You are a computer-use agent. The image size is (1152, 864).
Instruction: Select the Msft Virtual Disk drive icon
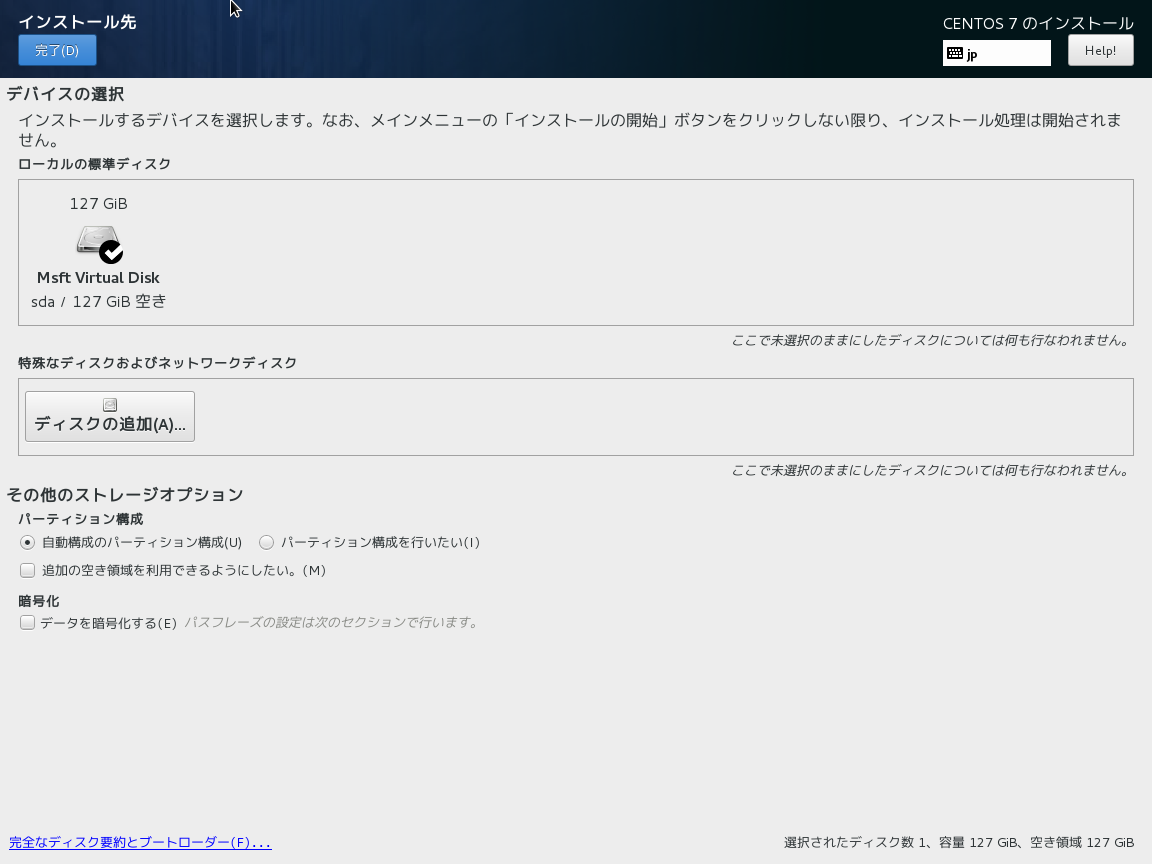(98, 242)
